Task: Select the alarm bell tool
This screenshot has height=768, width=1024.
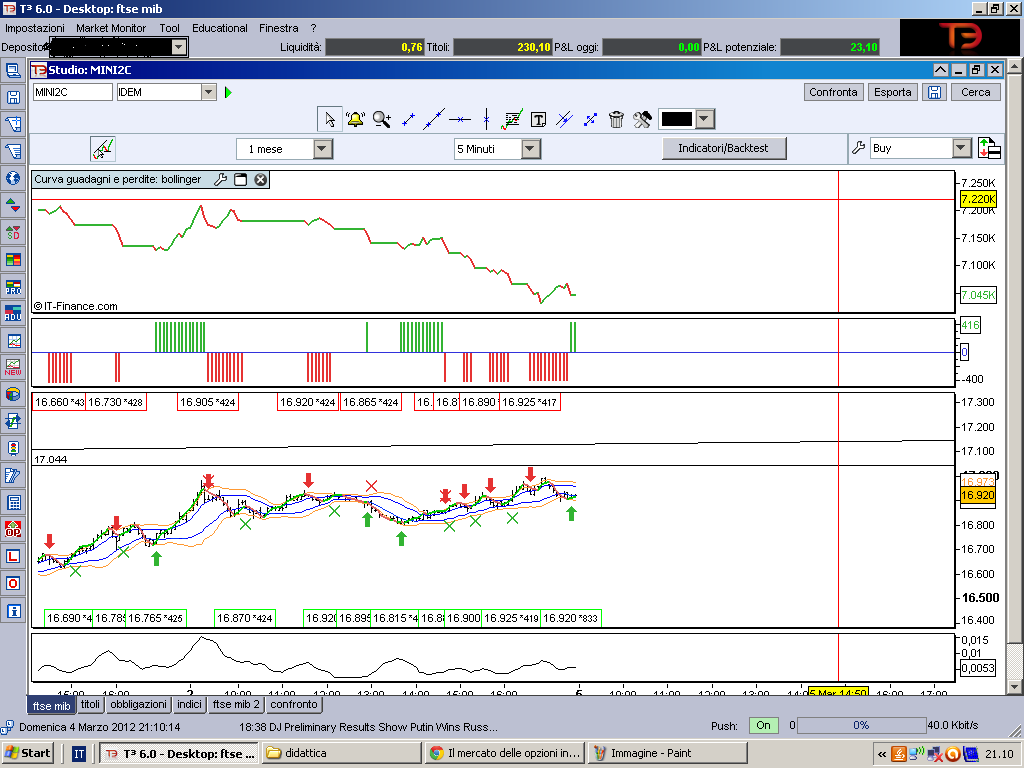Action: [355, 120]
